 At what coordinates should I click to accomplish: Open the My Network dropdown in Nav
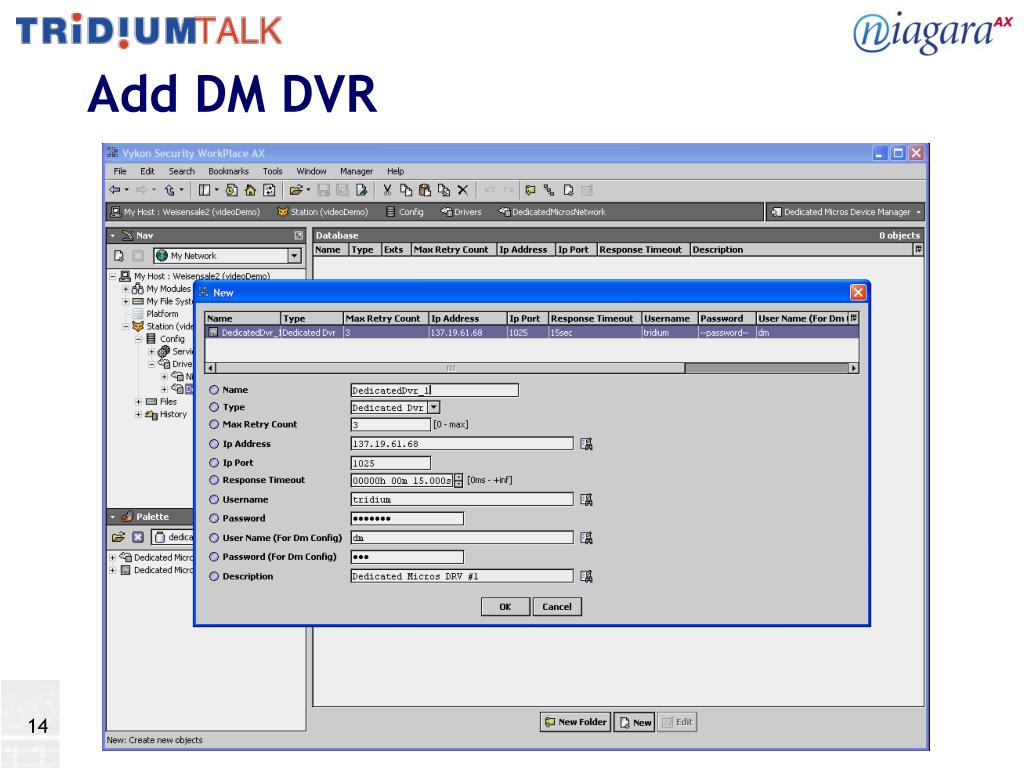click(x=295, y=256)
